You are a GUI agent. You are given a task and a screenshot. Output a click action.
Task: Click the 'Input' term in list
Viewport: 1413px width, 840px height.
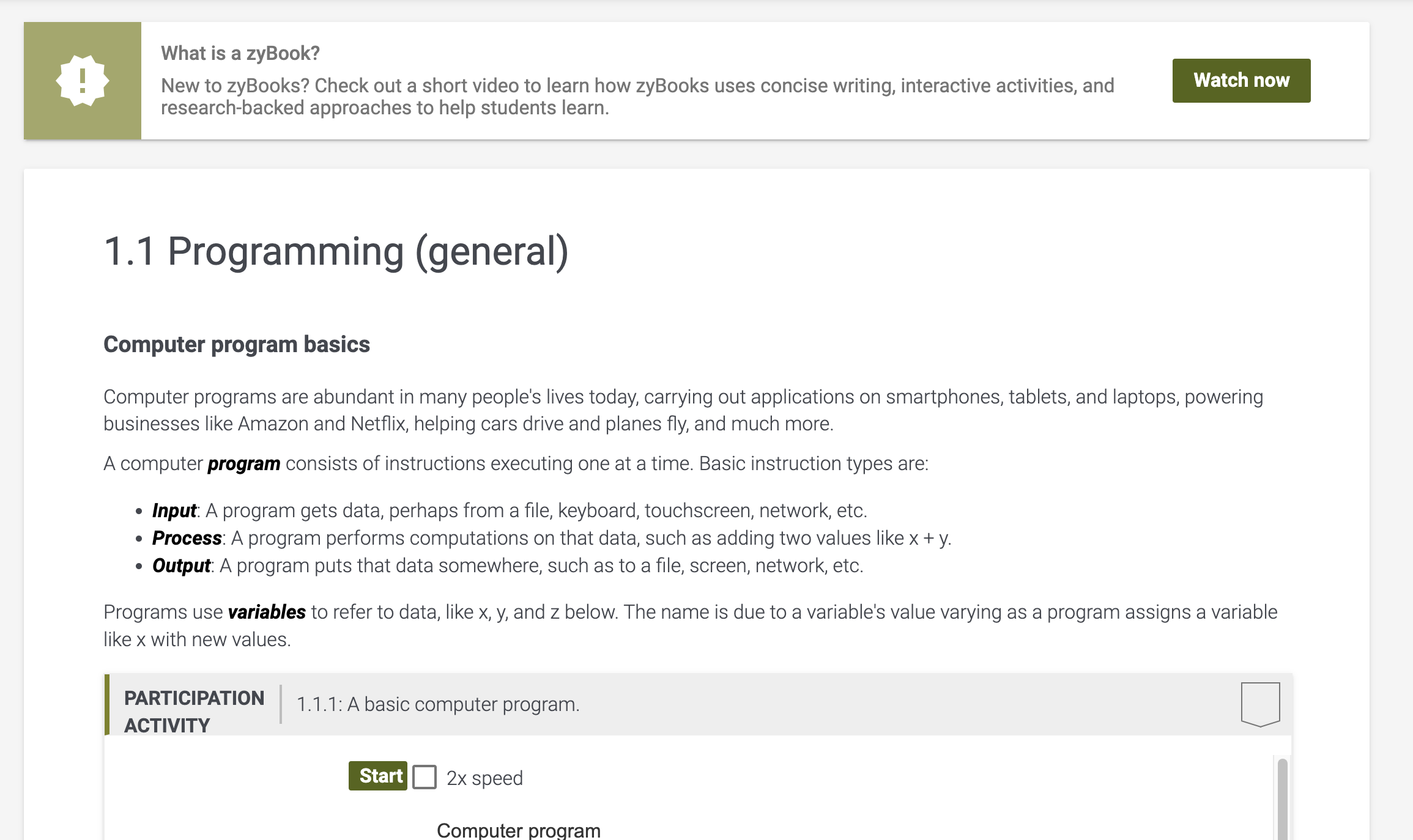[174, 510]
